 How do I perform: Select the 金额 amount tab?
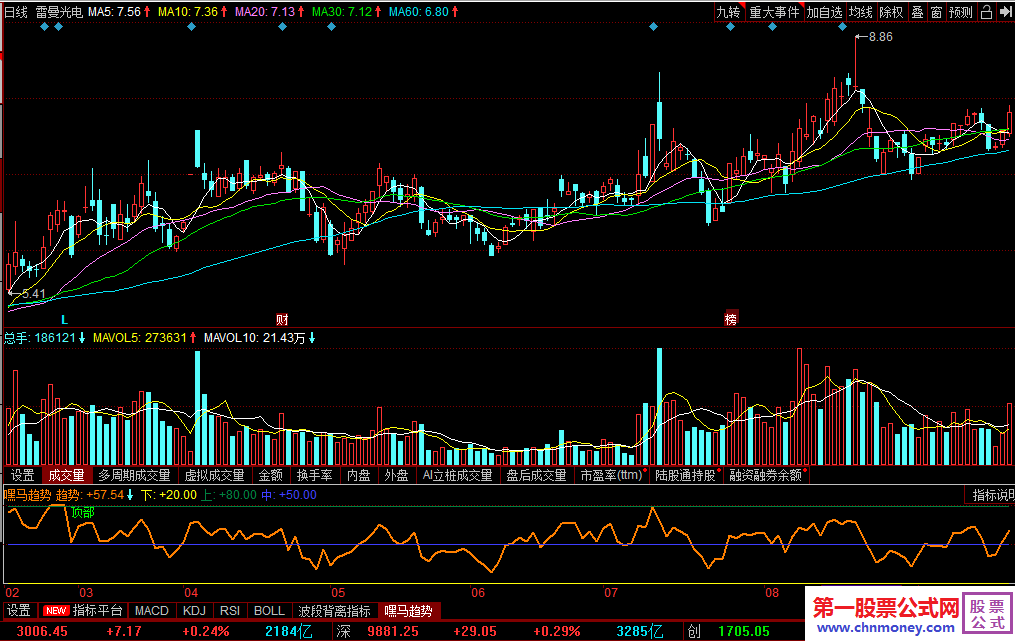coord(271,475)
